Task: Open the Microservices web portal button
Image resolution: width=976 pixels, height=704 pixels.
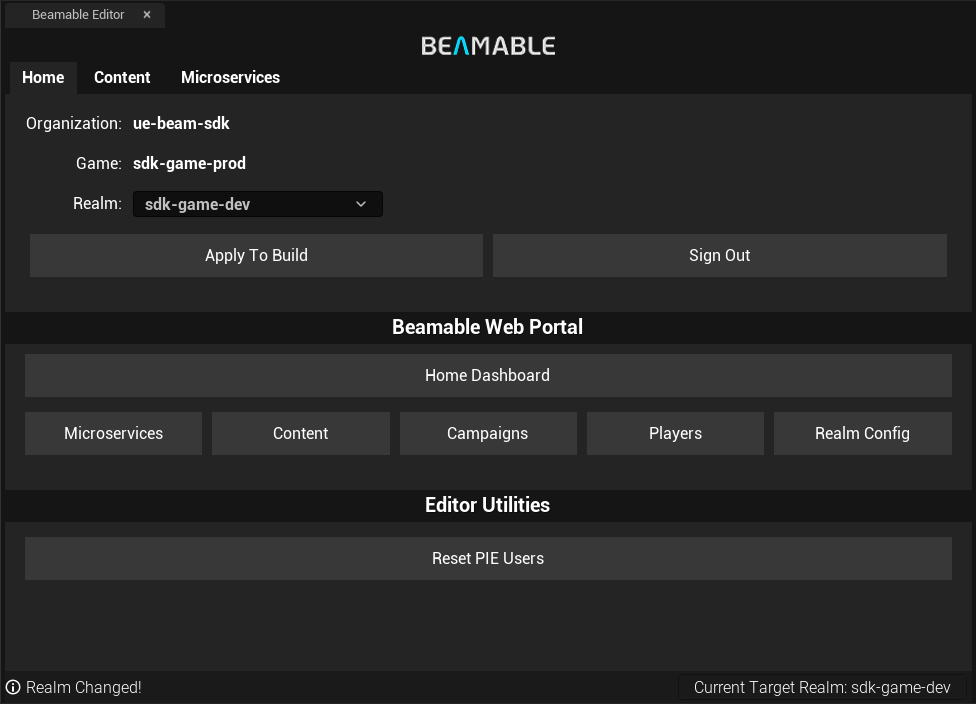Action: [113, 433]
